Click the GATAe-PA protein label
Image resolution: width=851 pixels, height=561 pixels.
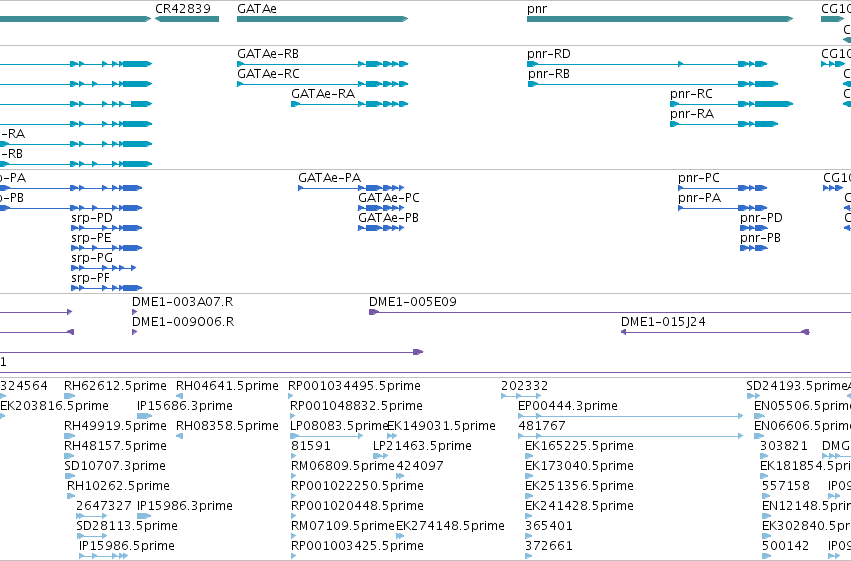click(x=329, y=178)
